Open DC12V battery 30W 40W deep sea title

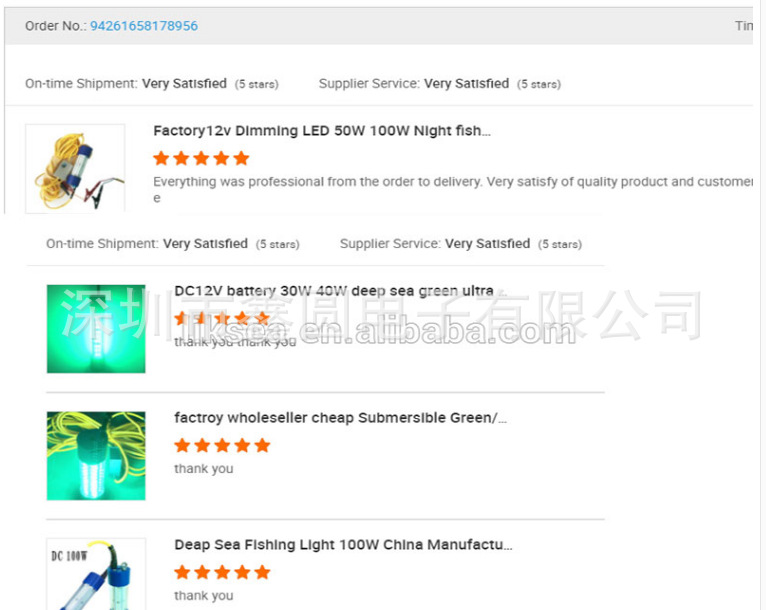pyautogui.click(x=340, y=291)
